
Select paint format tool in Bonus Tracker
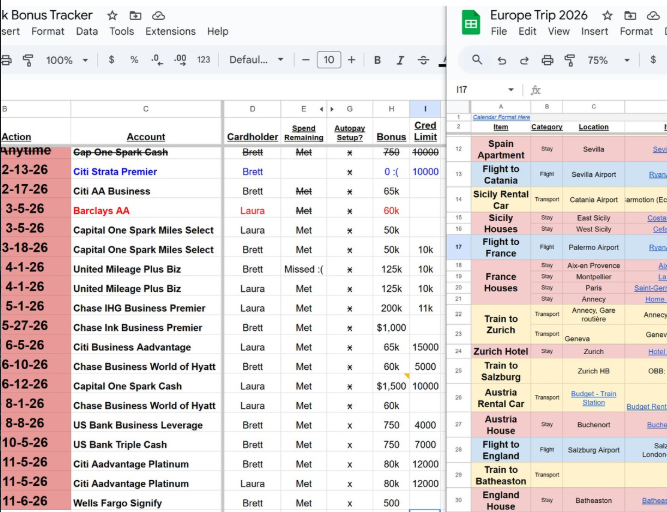click(28, 60)
